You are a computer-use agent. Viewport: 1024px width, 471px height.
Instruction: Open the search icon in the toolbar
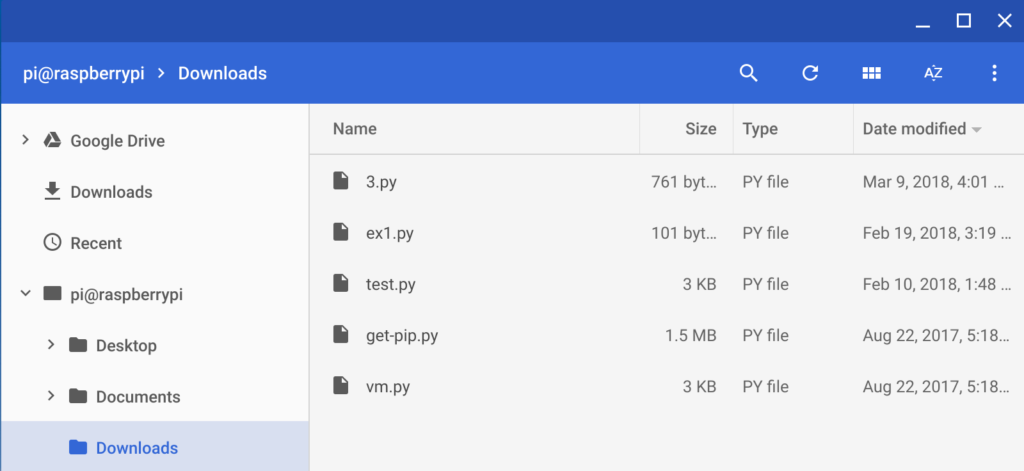[x=748, y=73]
